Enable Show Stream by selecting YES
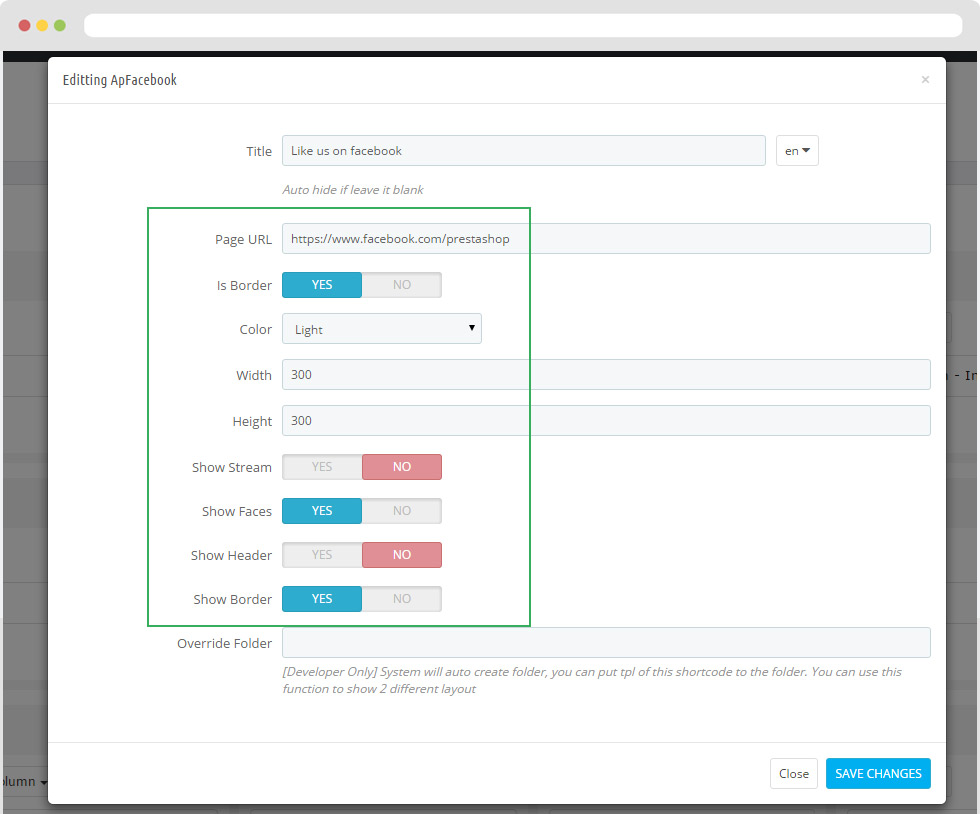The height and width of the screenshot is (814, 980). point(322,467)
